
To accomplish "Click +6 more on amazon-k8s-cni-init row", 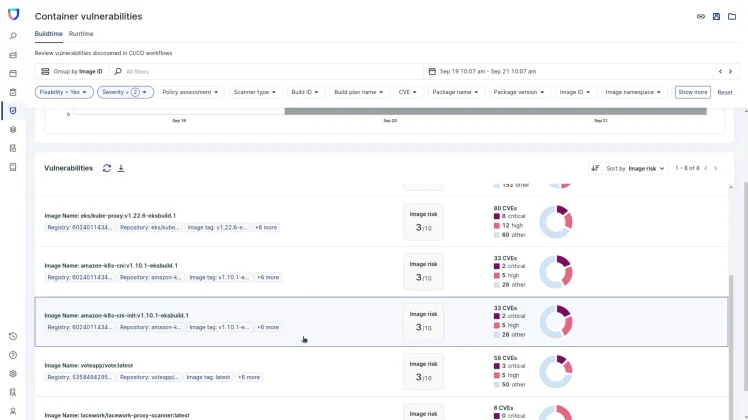I will pos(268,327).
